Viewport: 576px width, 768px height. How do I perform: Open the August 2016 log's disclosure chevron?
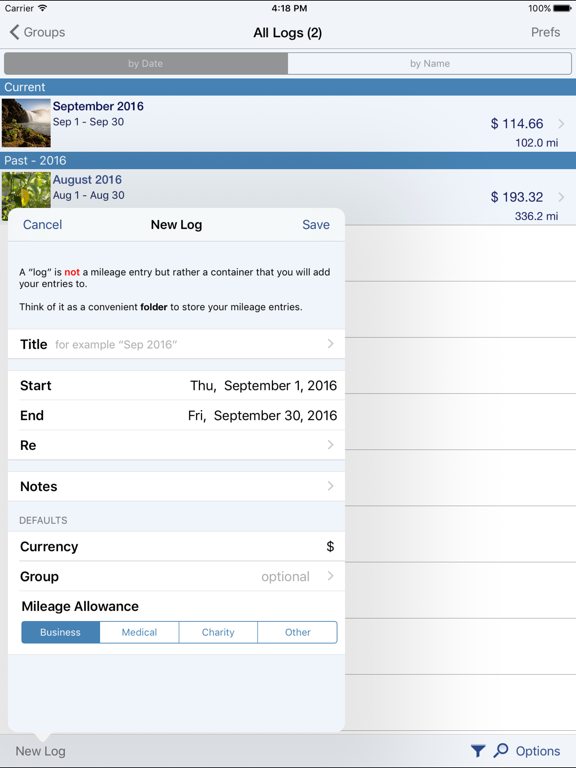pyautogui.click(x=561, y=197)
